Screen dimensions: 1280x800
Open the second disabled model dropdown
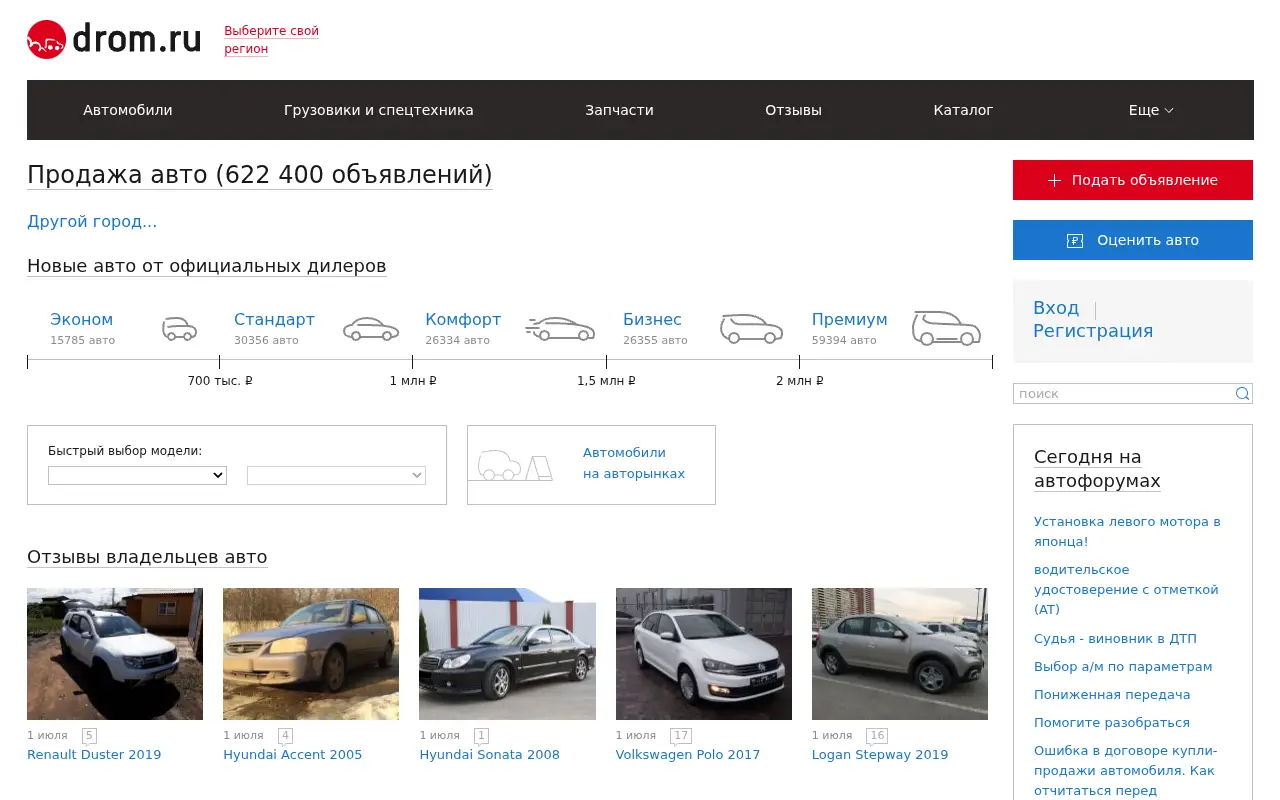point(336,476)
